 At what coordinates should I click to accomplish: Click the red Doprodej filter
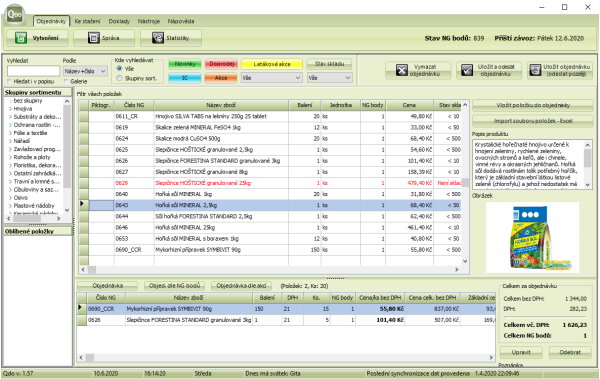click(x=221, y=64)
